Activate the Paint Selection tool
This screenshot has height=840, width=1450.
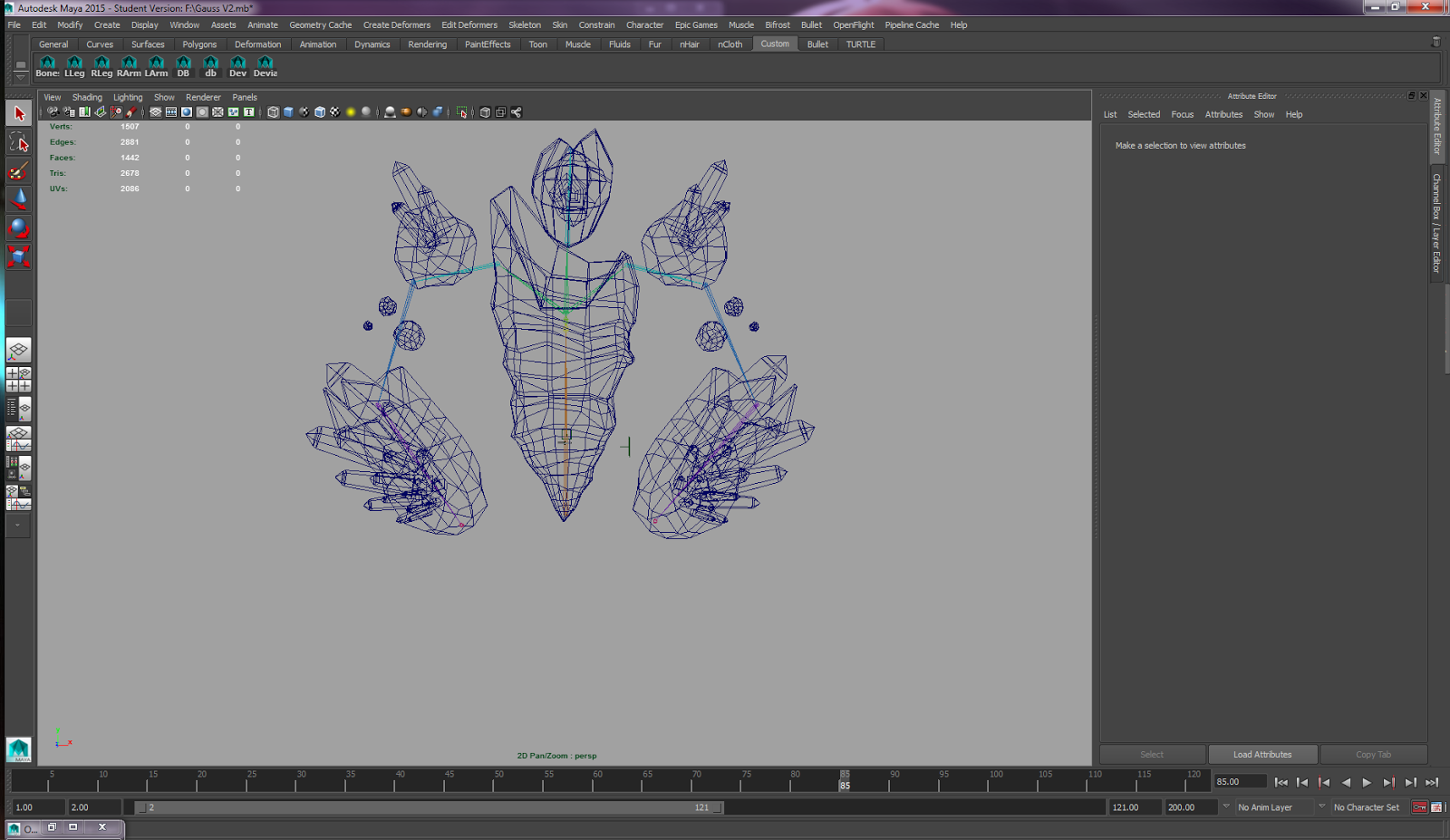[x=18, y=171]
